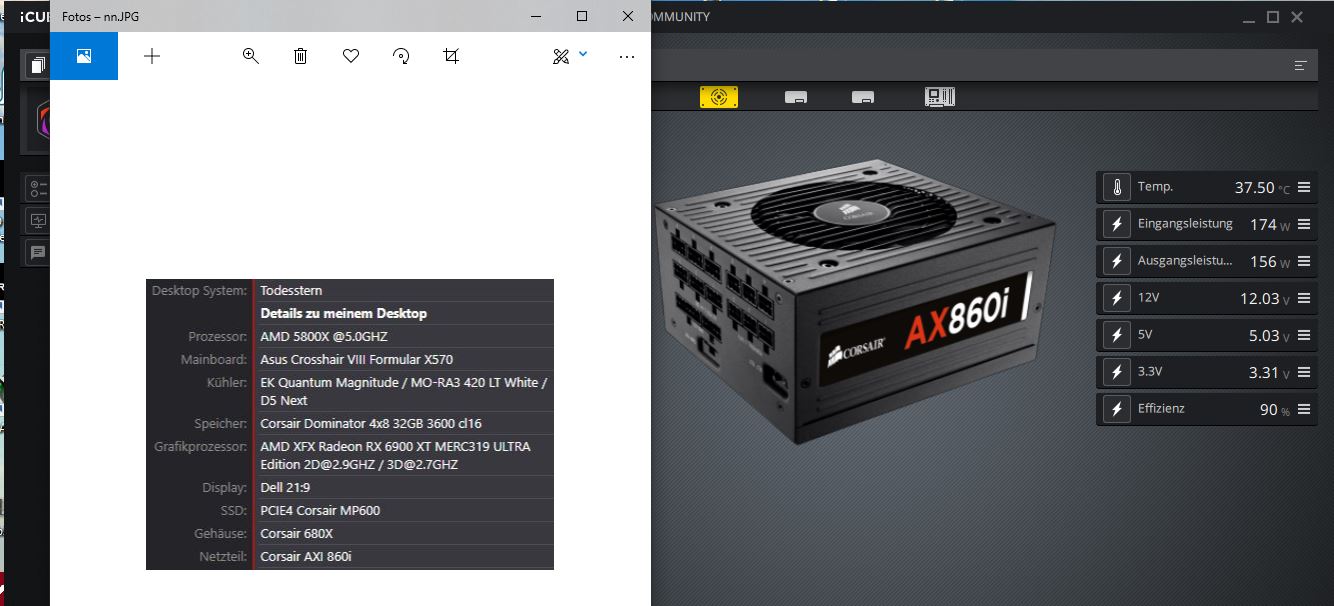Viewport: 1334px width, 606px height.
Task: Click the PCIE4 Corsair MP600 SSD entry
Action: click(320, 511)
